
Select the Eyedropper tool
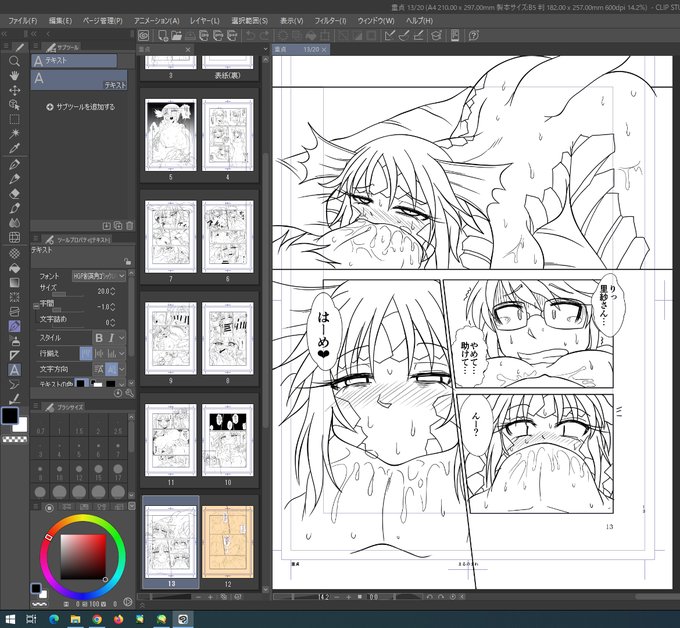point(14,148)
